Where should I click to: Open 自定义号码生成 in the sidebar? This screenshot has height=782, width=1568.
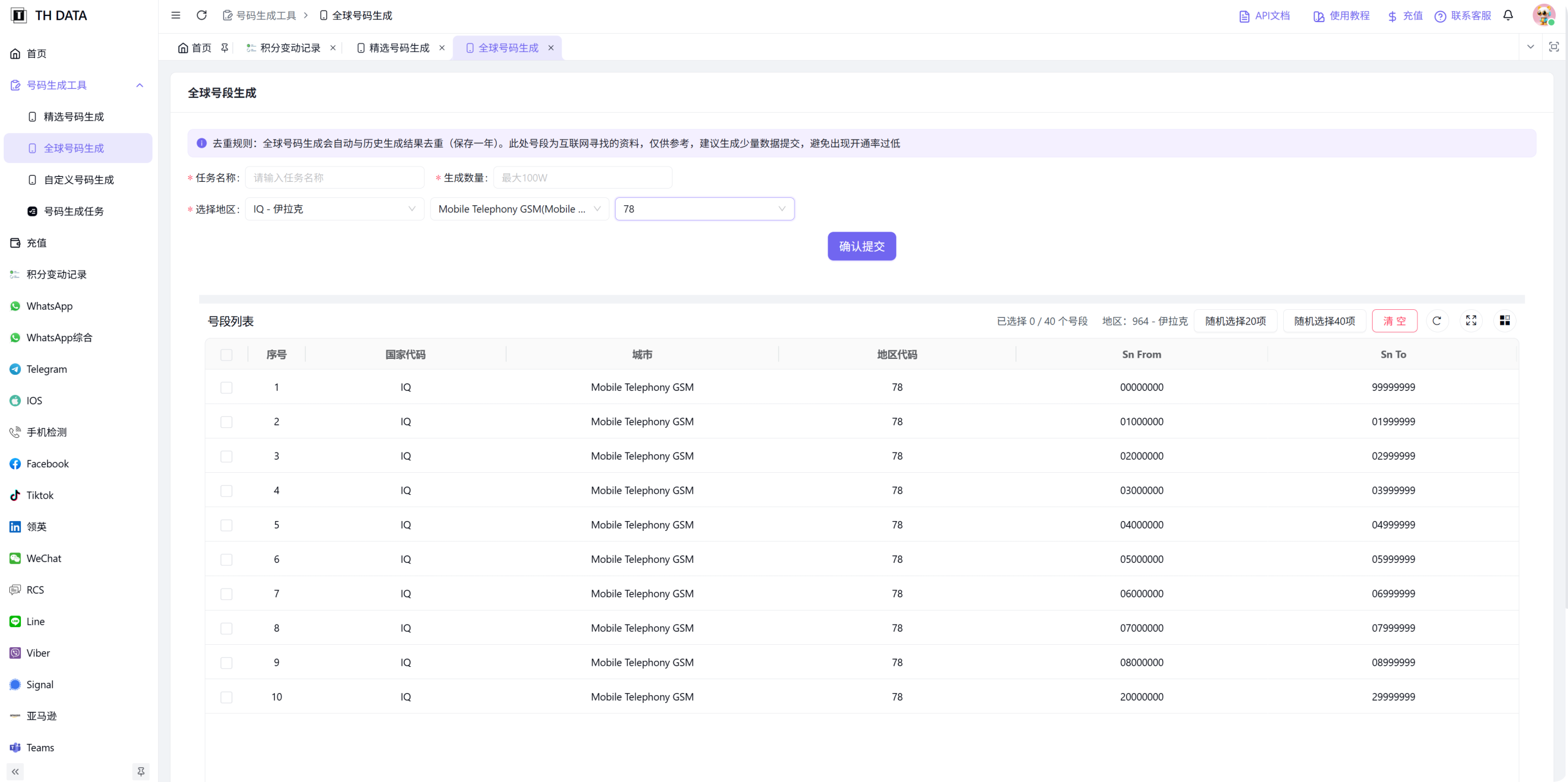tap(78, 180)
